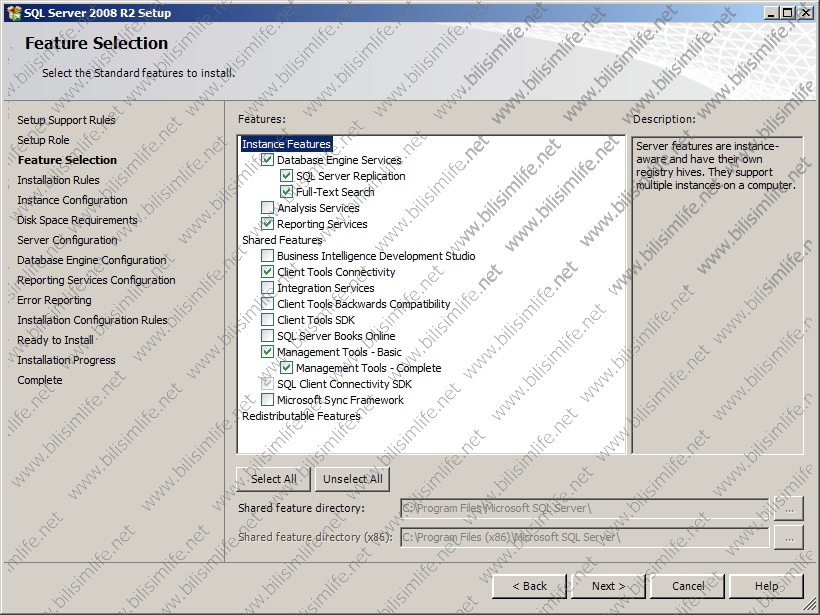Screen dimensions: 820x615
Task: Browse for shared feature directory (x86)
Action: pos(789,538)
